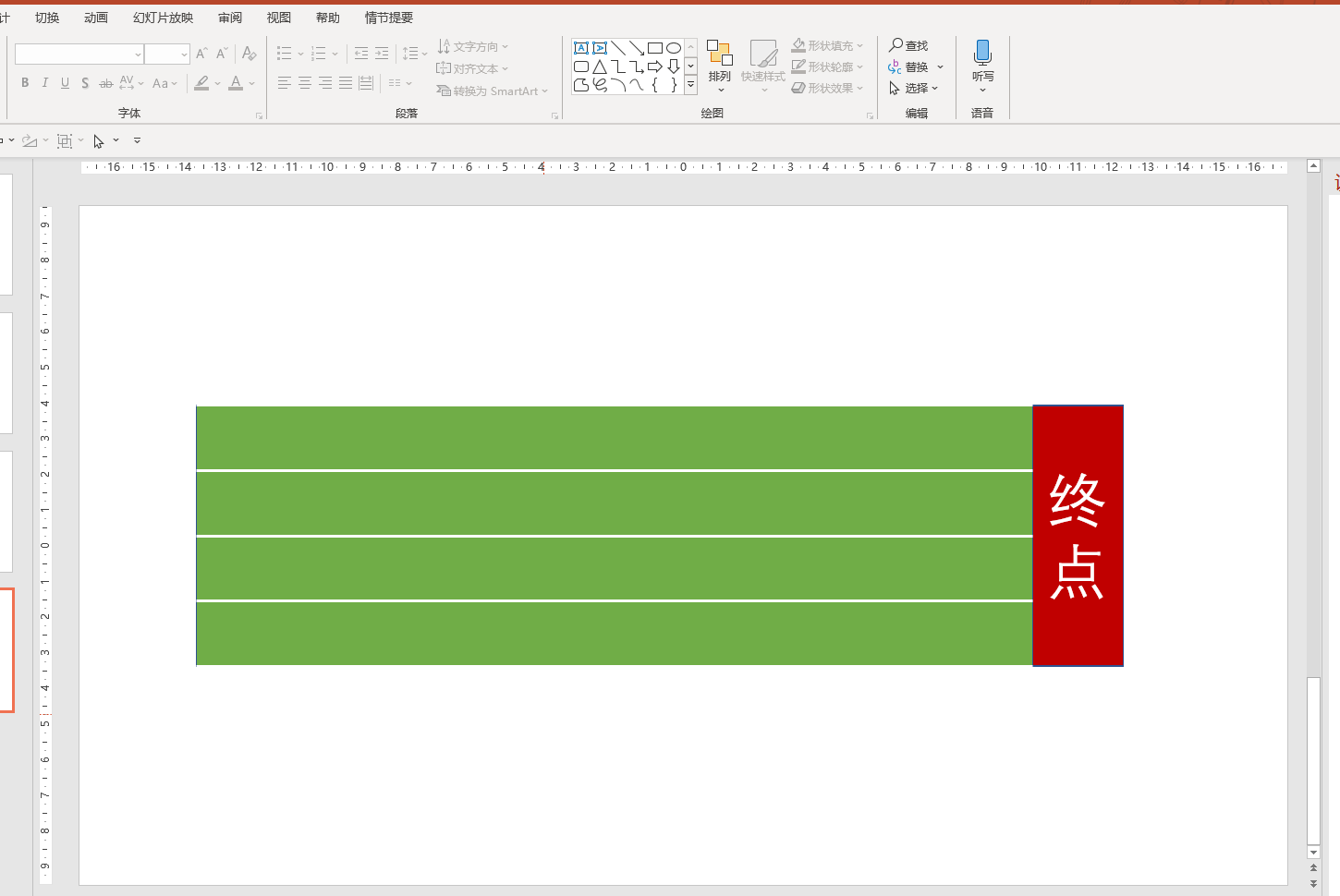Open the font name dropdown

click(138, 54)
